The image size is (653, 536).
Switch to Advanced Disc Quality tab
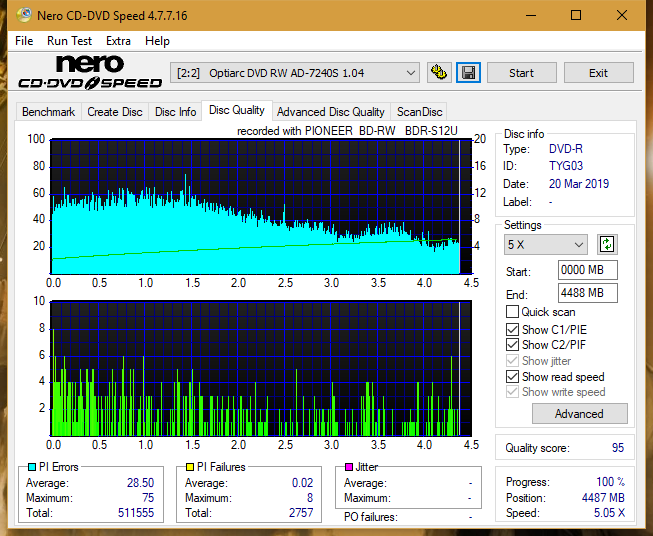click(x=331, y=112)
